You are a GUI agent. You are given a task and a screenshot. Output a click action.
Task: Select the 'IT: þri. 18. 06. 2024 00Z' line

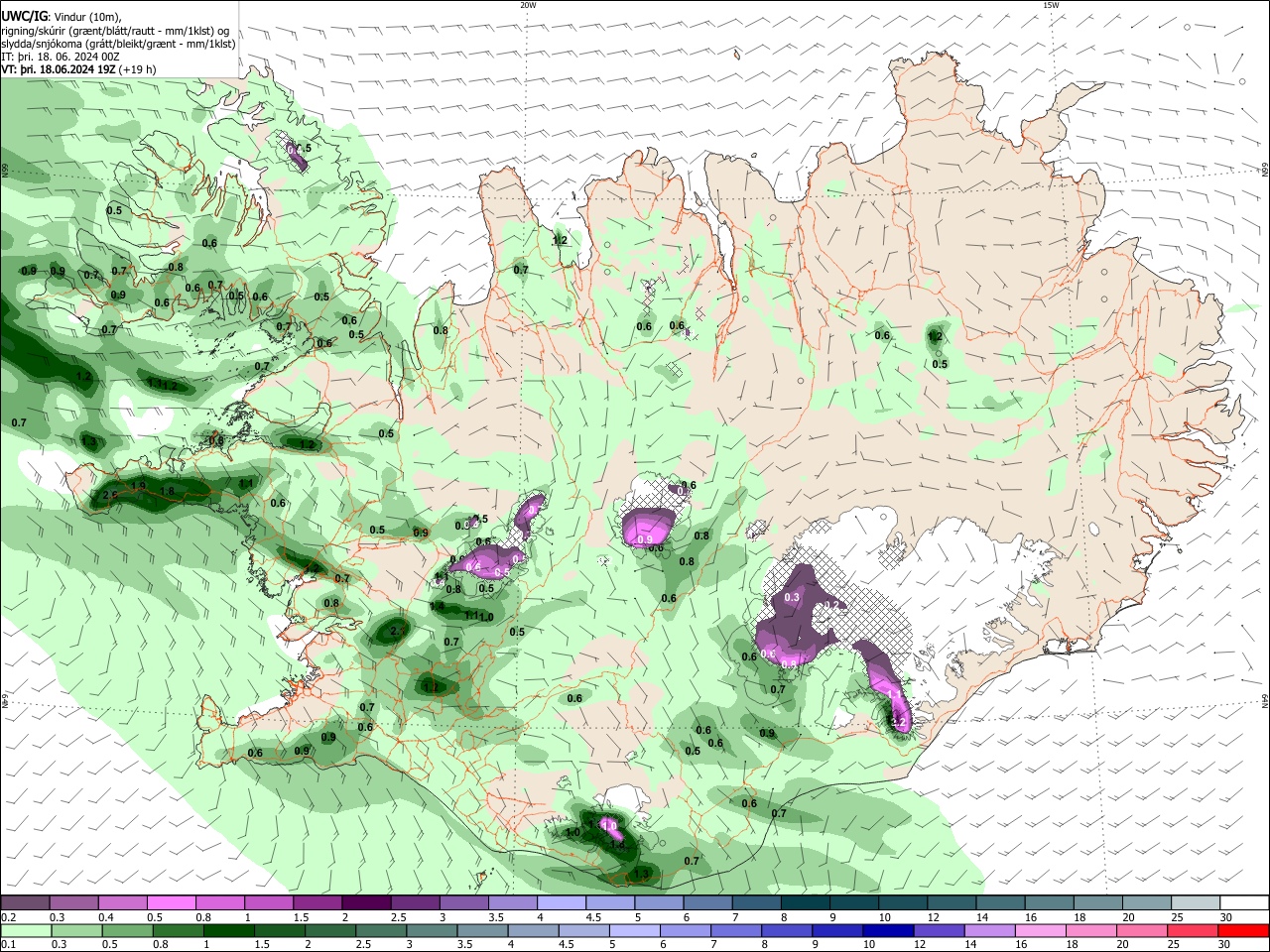60,58
